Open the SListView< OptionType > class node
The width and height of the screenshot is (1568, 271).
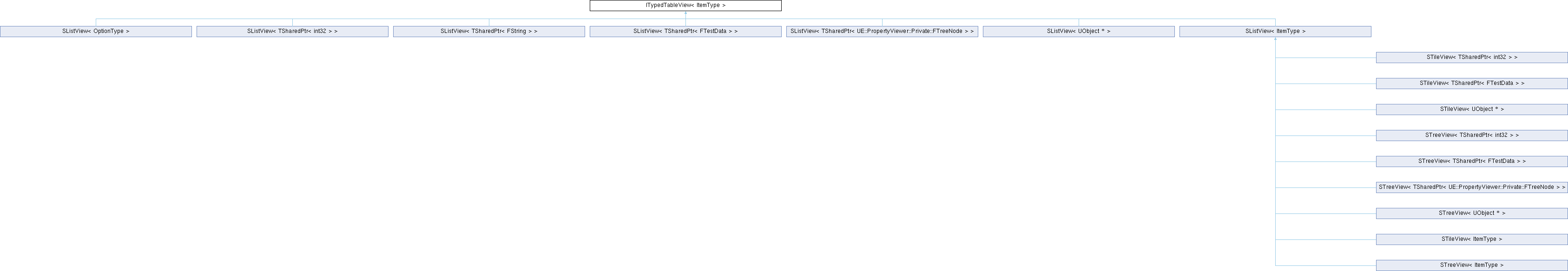(x=96, y=32)
